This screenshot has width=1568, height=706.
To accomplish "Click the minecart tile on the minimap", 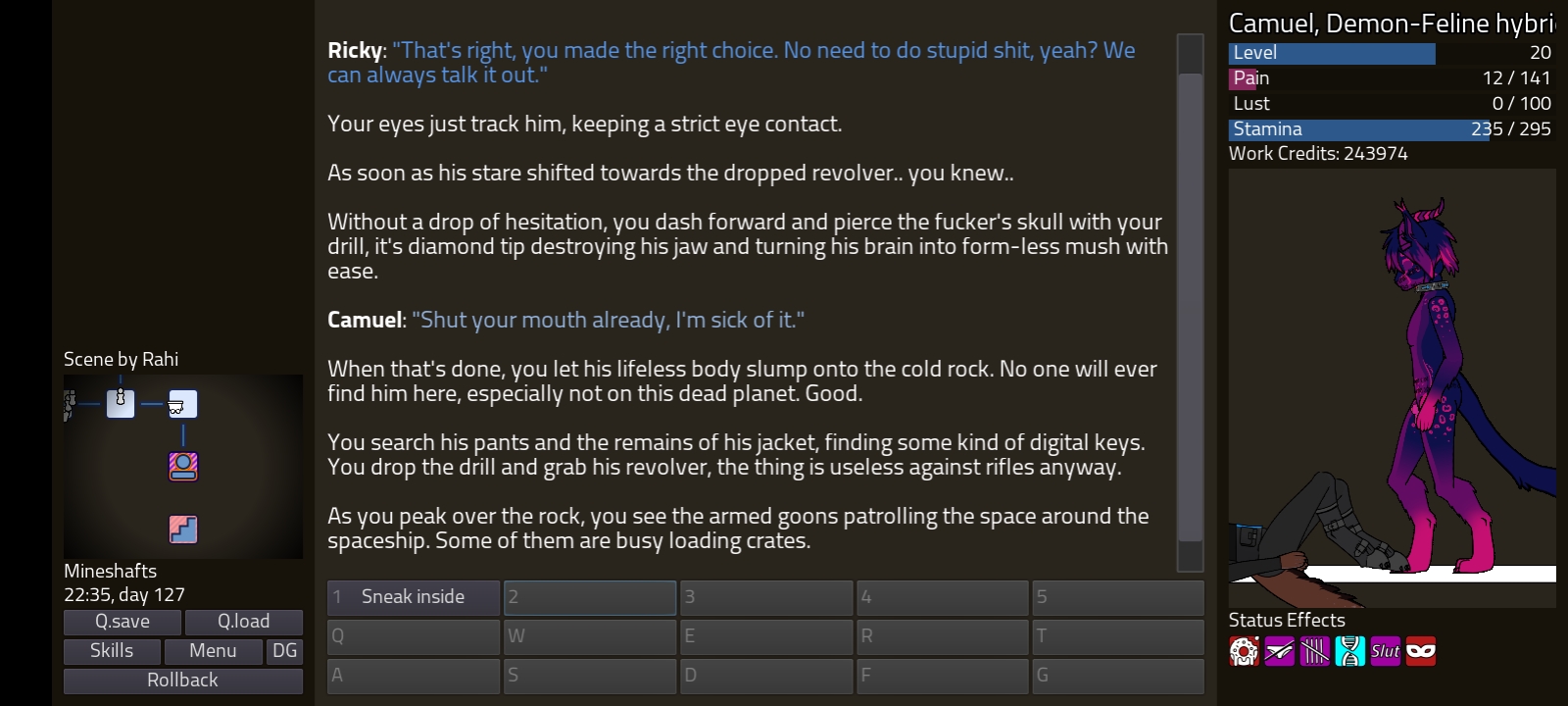I will point(183,403).
